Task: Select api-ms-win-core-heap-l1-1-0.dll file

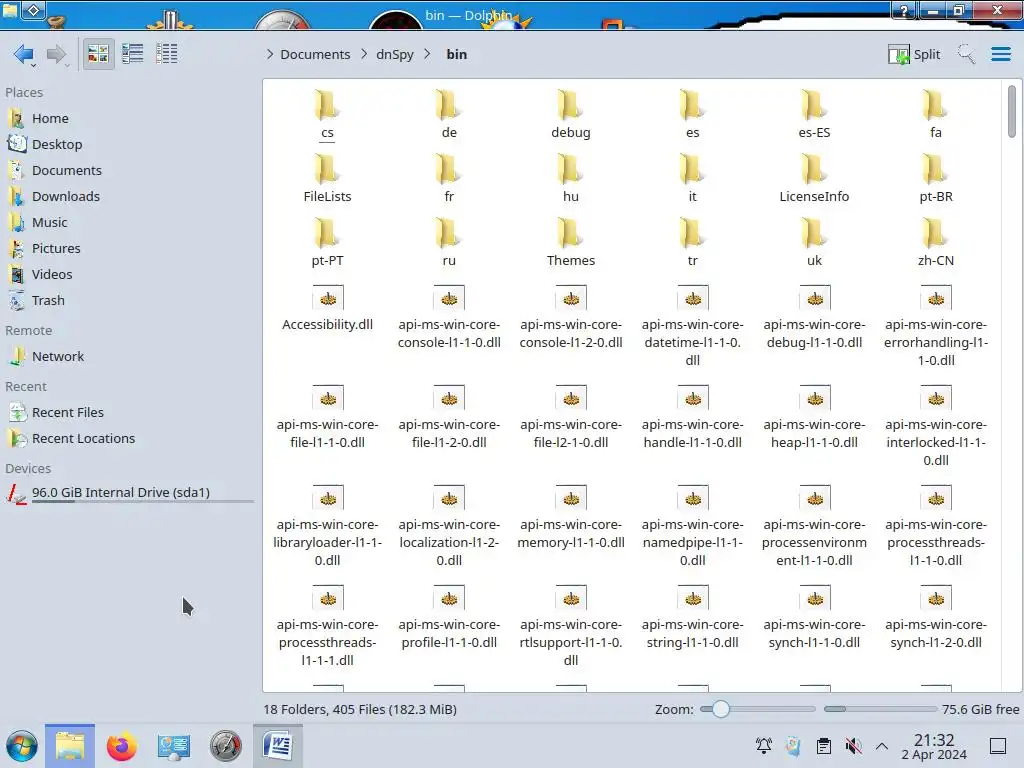Action: click(814, 417)
